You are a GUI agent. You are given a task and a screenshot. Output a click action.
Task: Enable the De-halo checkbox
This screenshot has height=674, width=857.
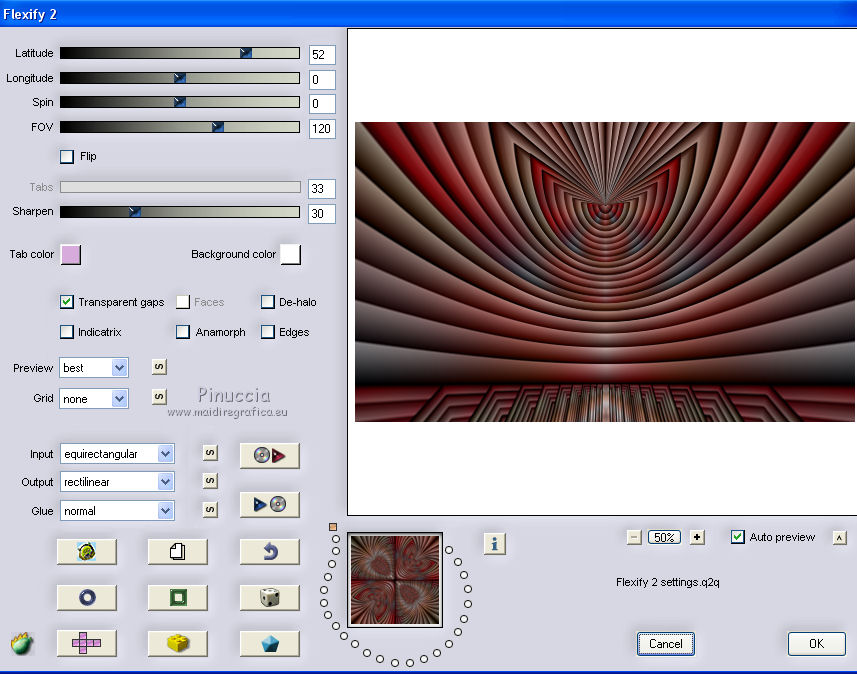pos(268,302)
